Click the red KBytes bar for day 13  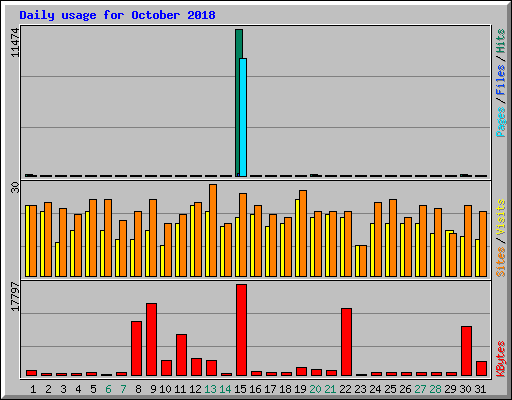click(x=211, y=368)
